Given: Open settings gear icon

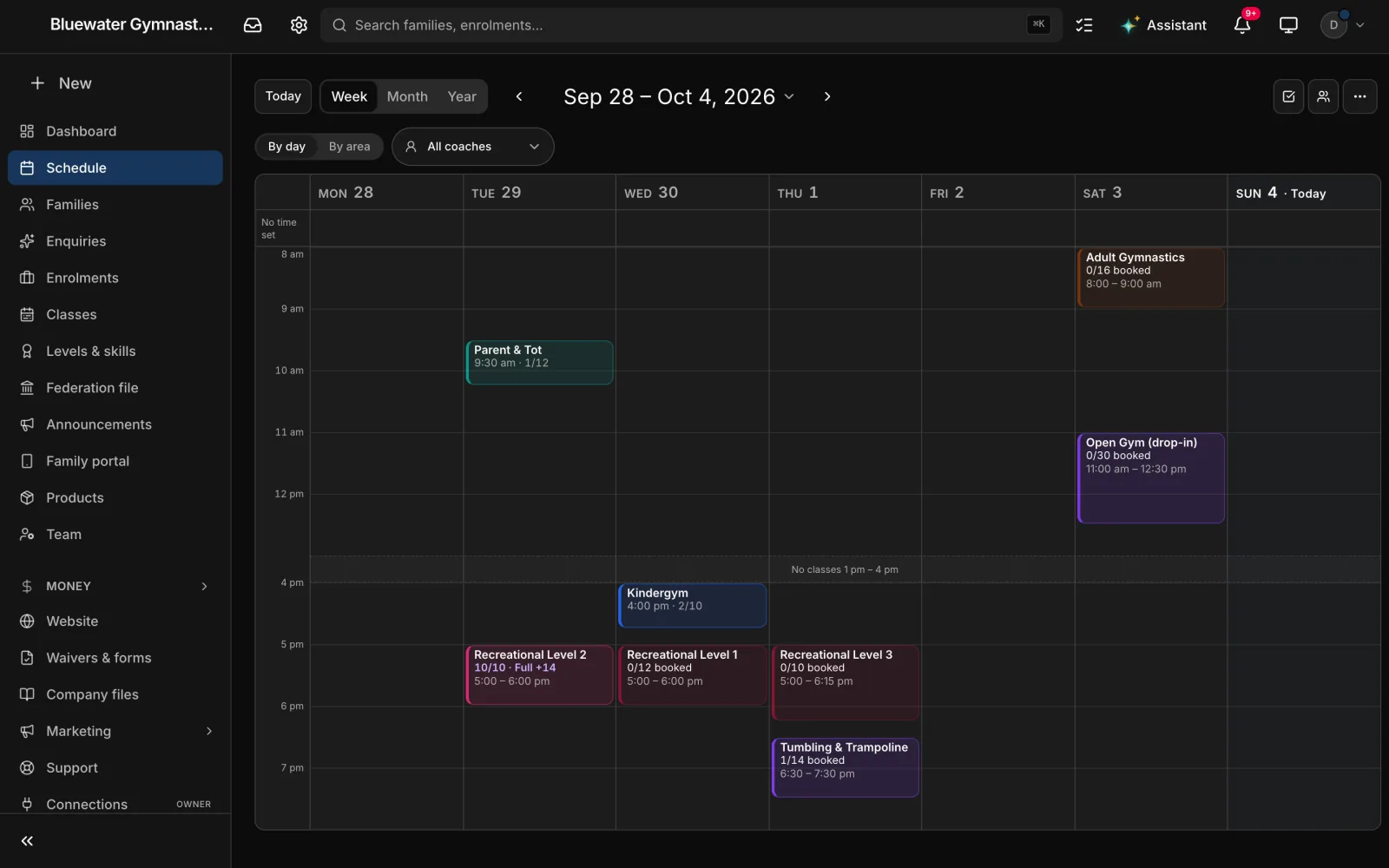Looking at the screenshot, I should (299, 25).
